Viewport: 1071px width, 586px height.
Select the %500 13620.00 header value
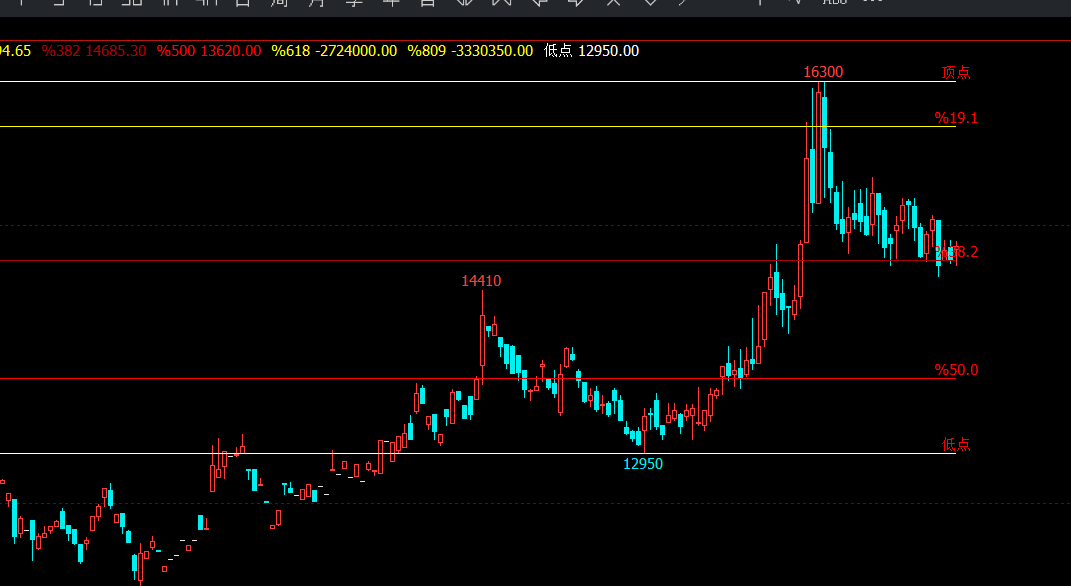(208, 51)
